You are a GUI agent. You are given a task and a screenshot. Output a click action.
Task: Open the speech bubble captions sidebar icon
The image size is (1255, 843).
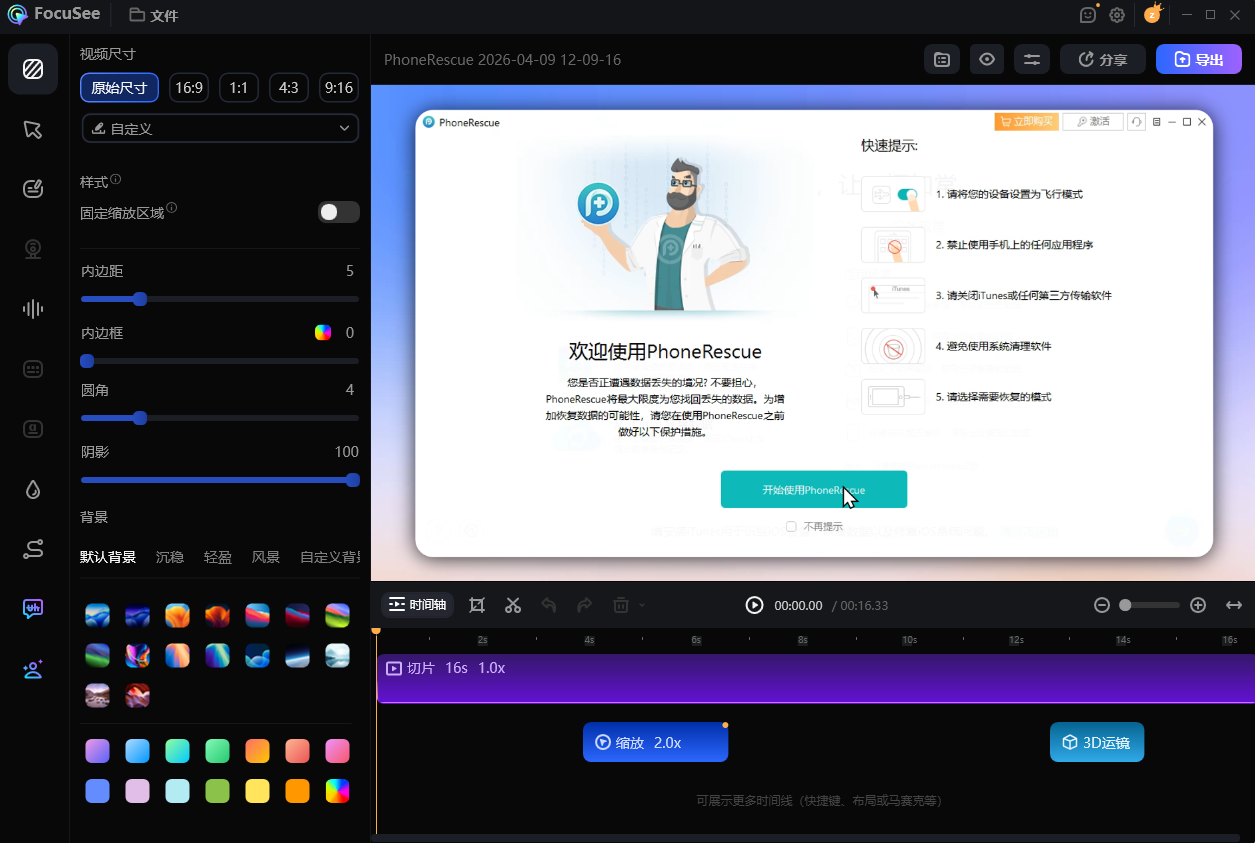point(33,609)
